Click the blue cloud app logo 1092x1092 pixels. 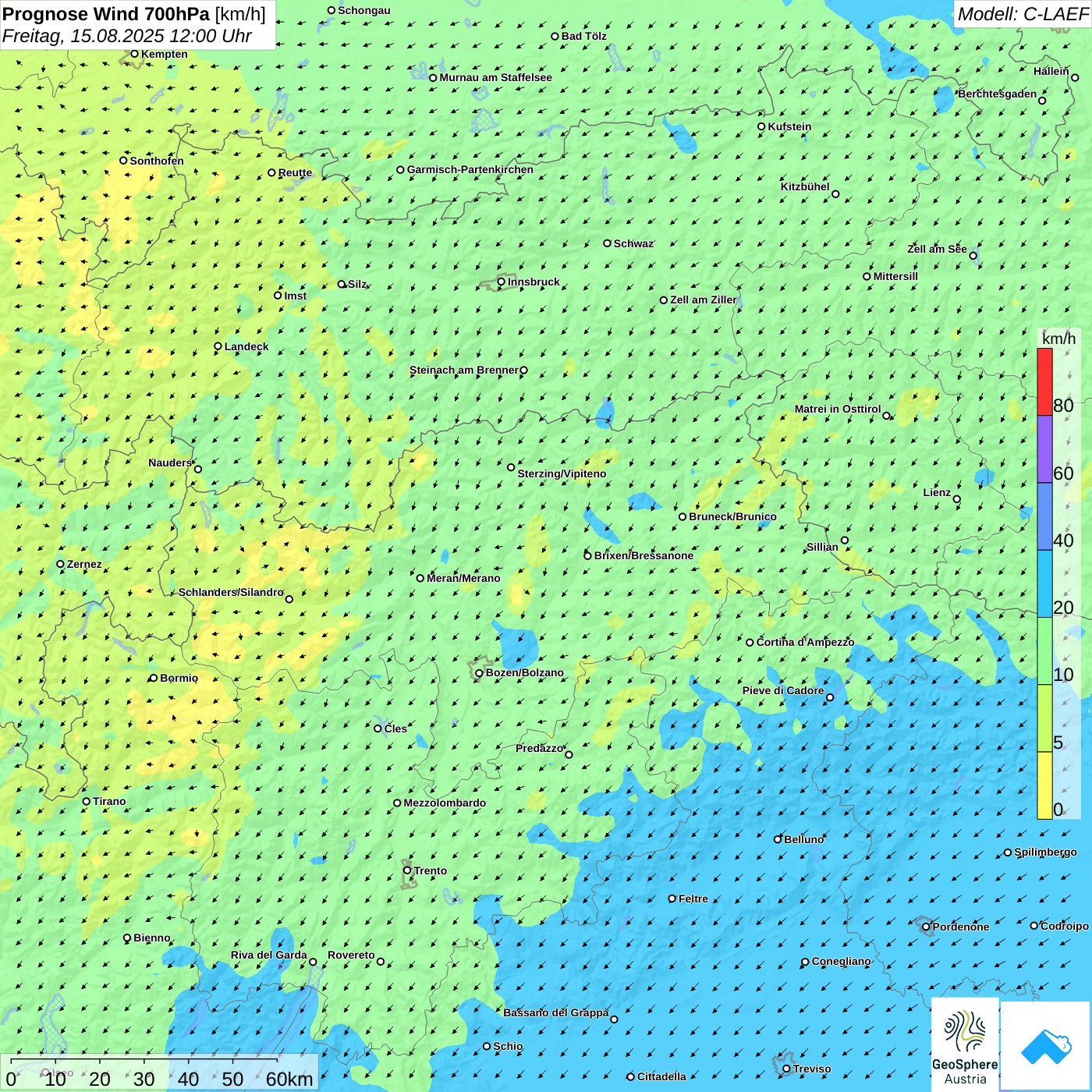pyautogui.click(x=1046, y=1046)
